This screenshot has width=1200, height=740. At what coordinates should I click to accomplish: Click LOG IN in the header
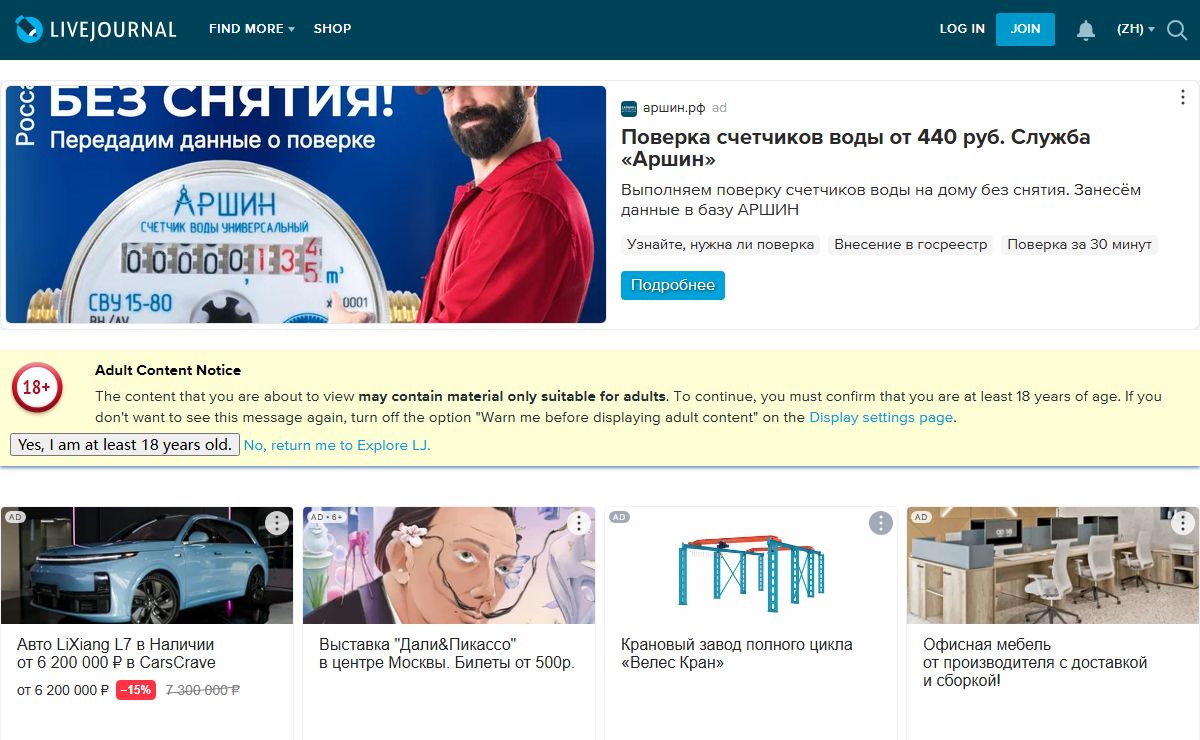pyautogui.click(x=962, y=29)
